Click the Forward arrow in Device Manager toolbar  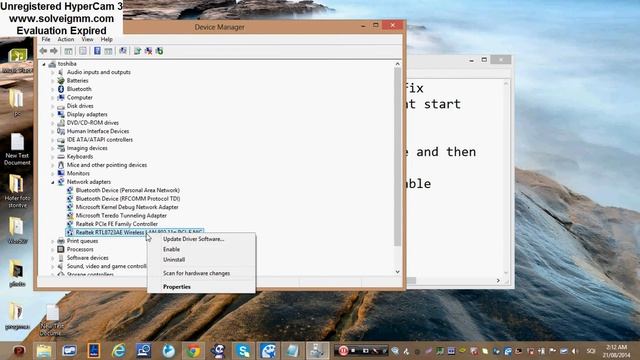53,51
